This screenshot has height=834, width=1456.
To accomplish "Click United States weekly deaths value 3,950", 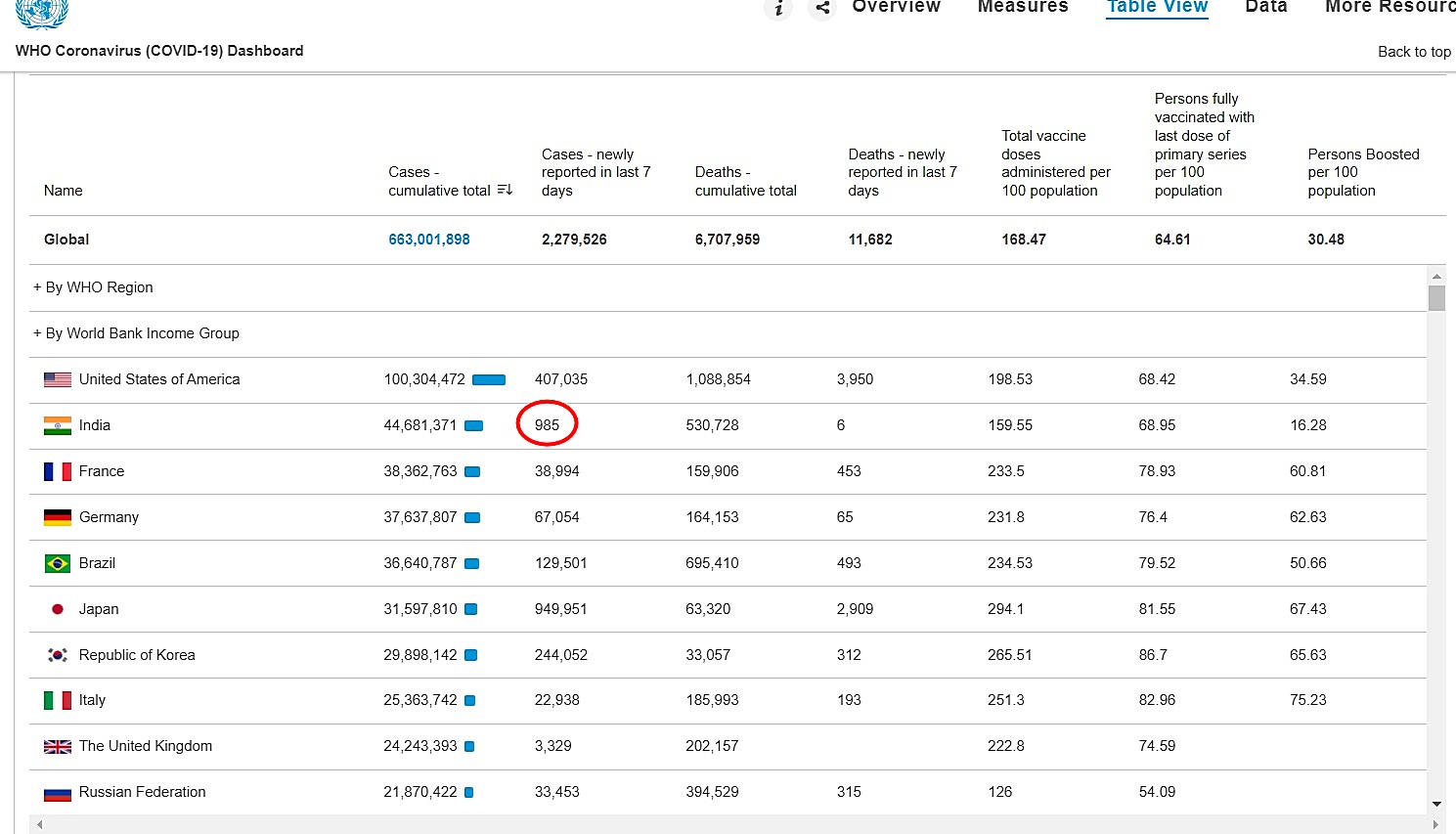I will coord(856,379).
